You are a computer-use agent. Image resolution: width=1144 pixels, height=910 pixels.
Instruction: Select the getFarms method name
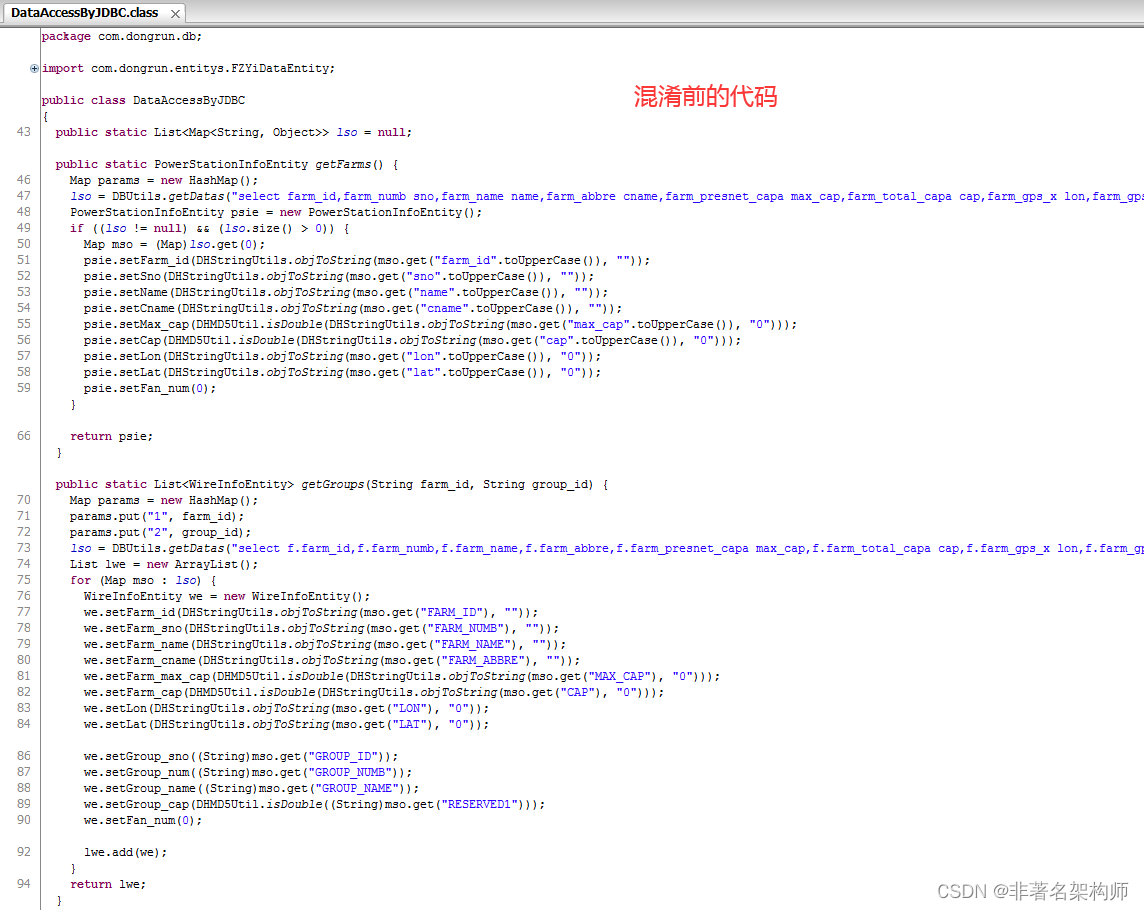(343, 165)
